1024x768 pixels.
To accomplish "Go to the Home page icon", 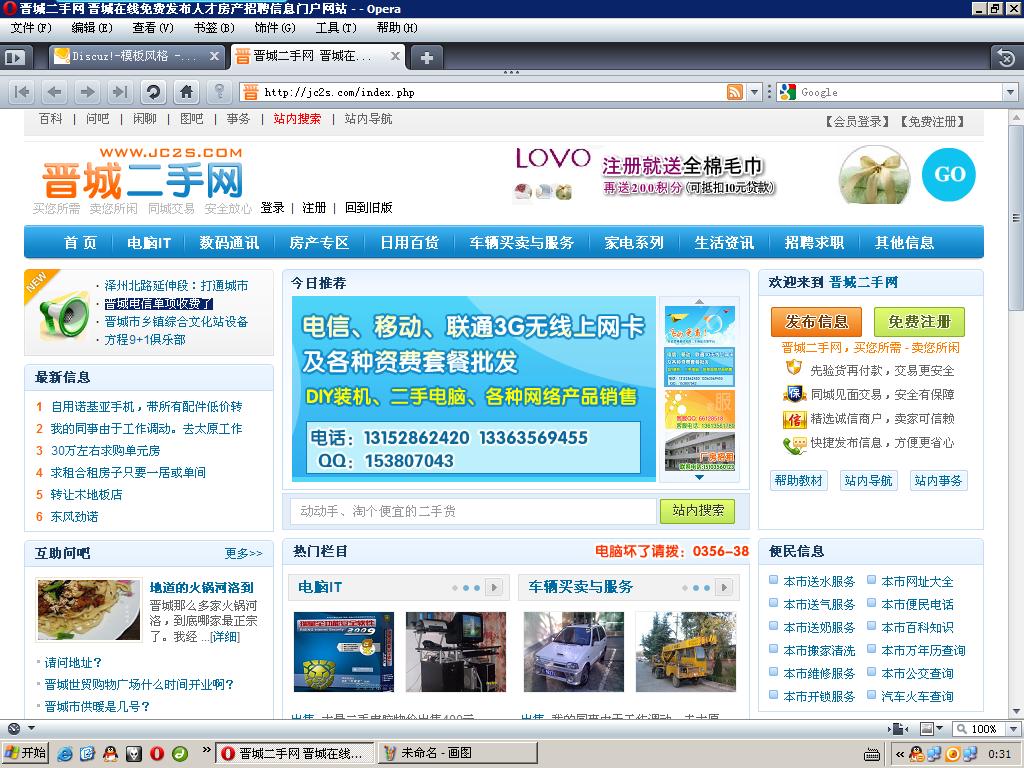I will (x=186, y=92).
